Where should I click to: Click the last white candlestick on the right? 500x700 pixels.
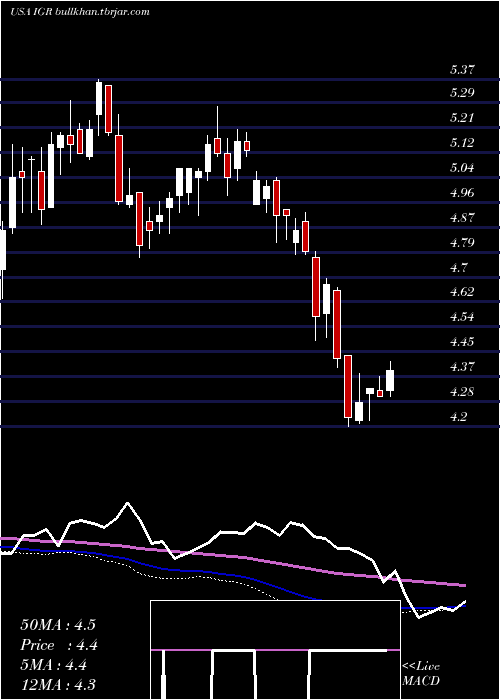[390, 380]
